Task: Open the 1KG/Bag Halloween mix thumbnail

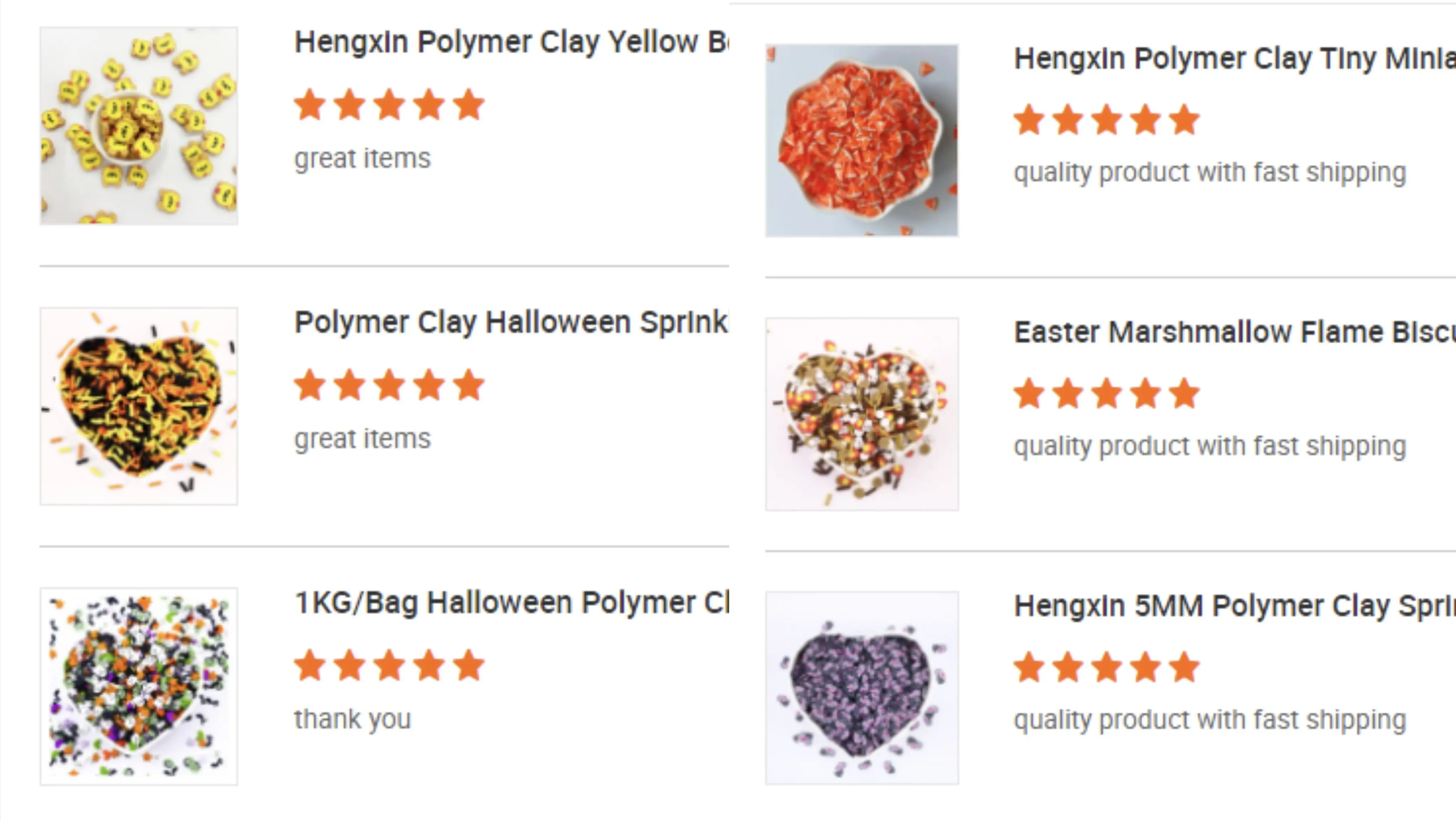Action: click(138, 687)
